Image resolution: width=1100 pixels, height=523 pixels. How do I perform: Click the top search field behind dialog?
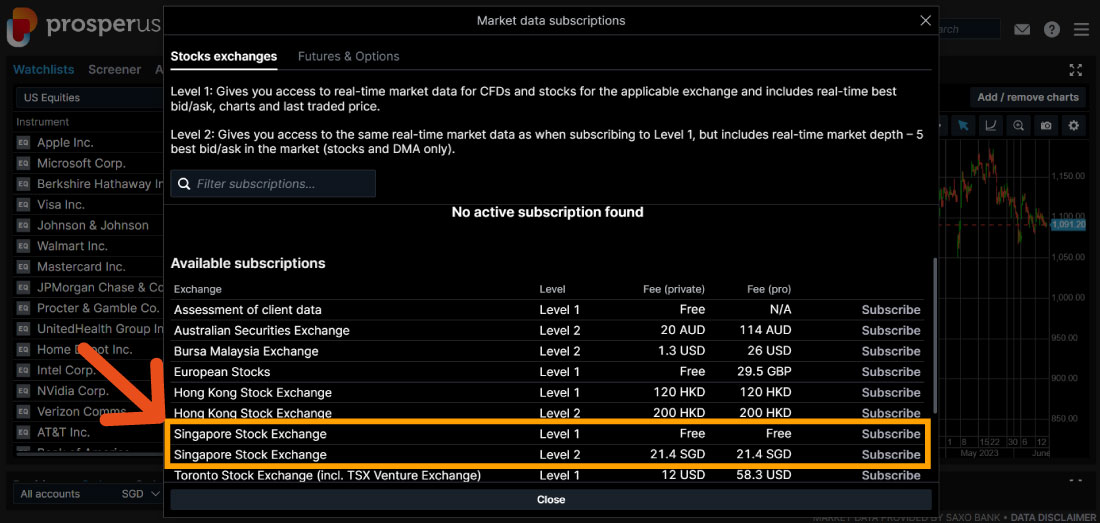969,29
